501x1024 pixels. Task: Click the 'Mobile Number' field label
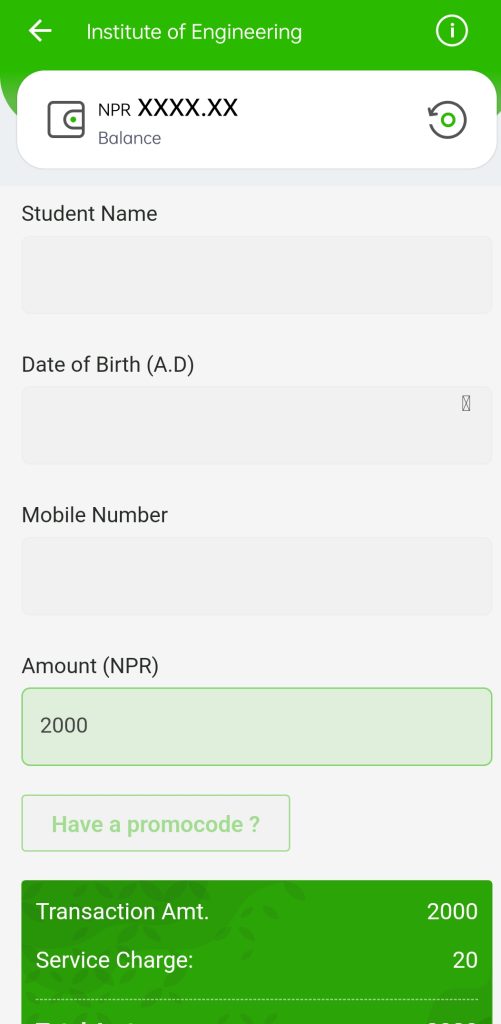click(x=95, y=515)
